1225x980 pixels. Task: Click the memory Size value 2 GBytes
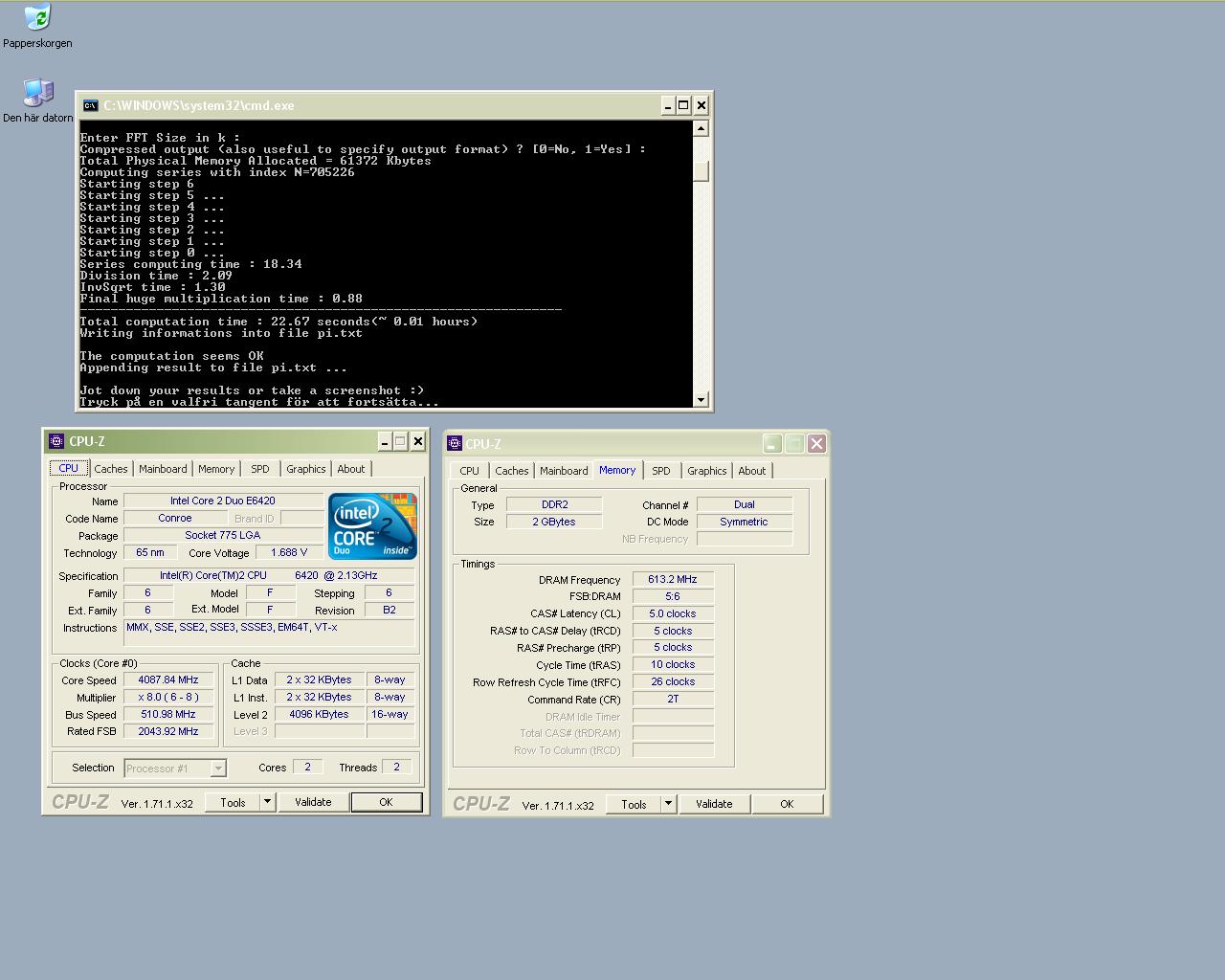click(555, 522)
